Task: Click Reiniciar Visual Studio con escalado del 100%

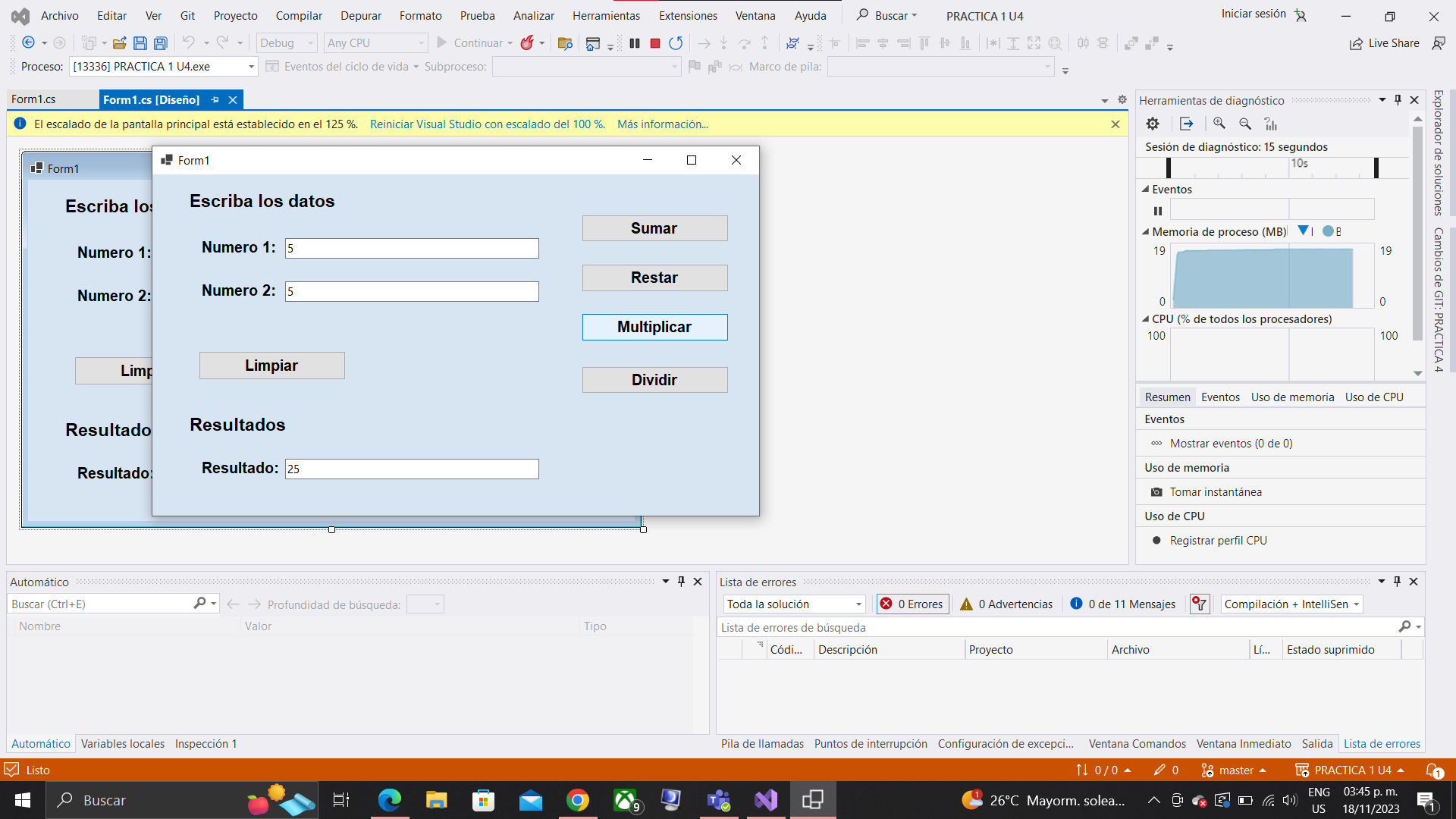Action: [x=488, y=124]
